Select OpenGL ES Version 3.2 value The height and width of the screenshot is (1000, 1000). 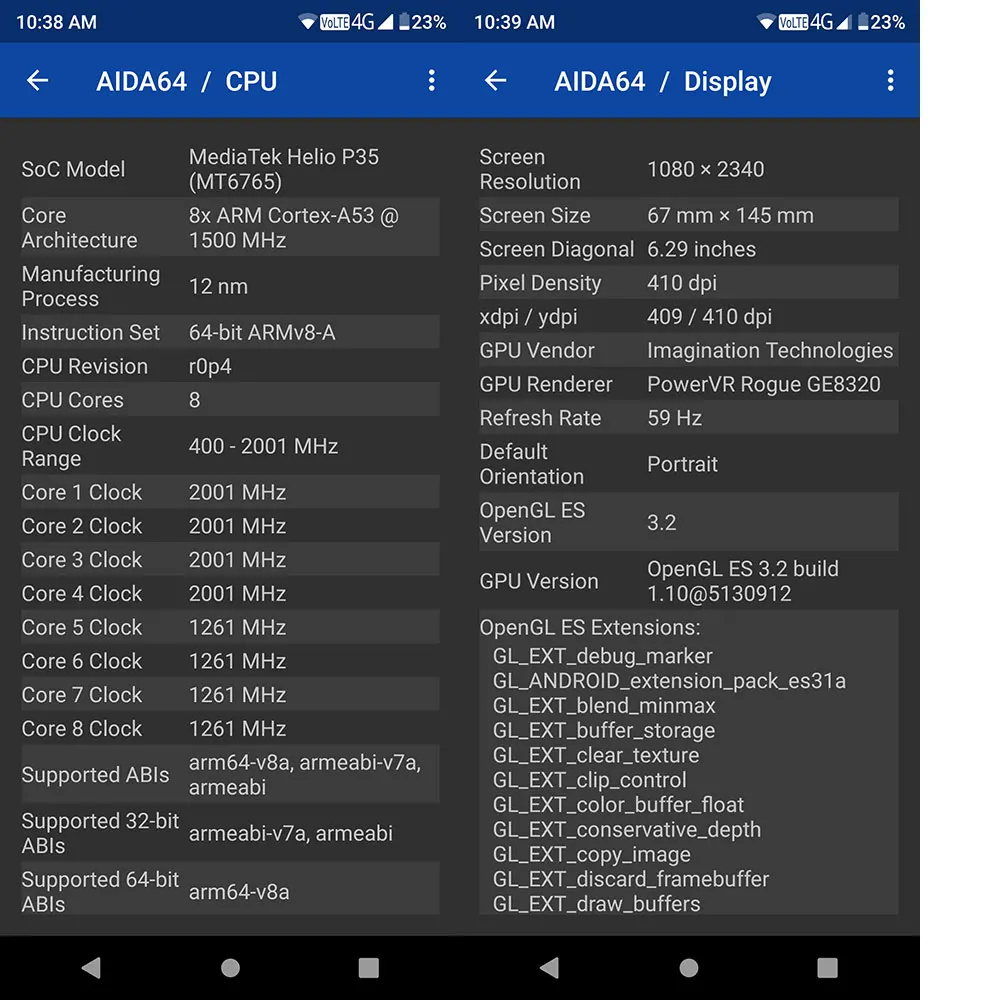click(x=661, y=522)
